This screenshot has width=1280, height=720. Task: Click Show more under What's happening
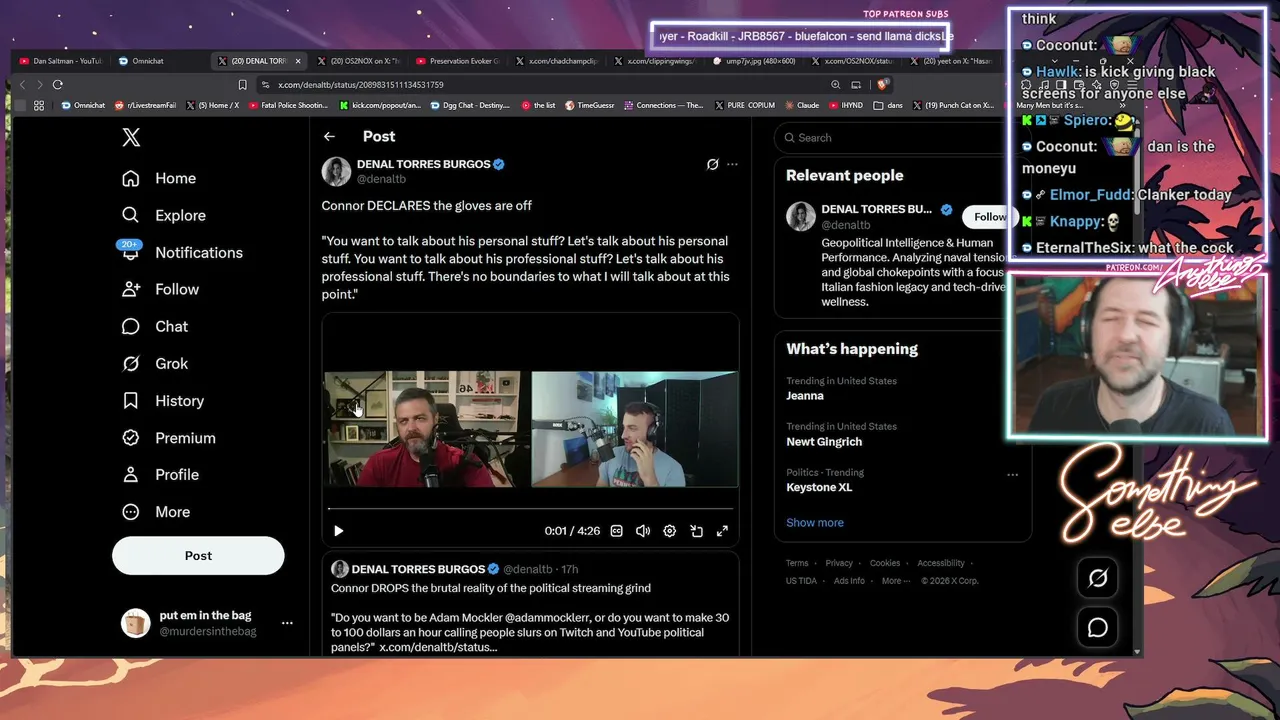click(814, 522)
